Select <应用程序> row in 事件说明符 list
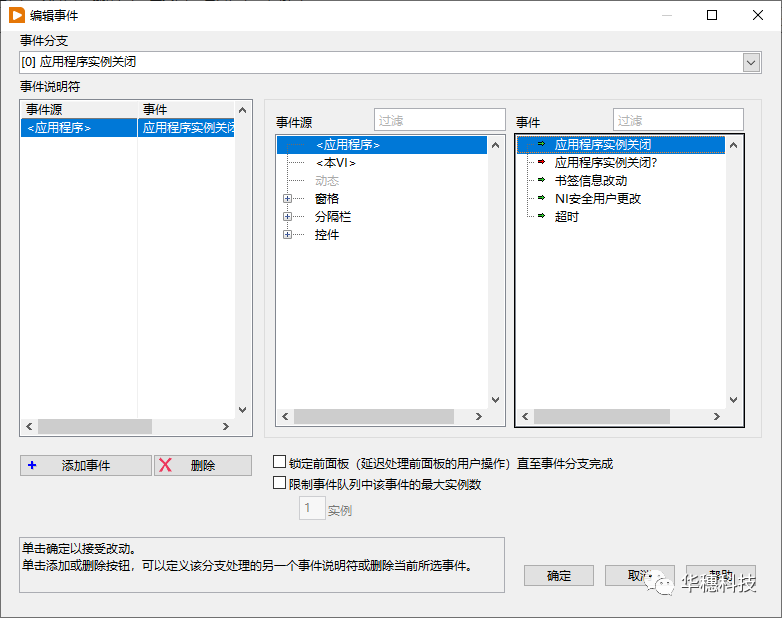The width and height of the screenshot is (782, 618). (x=79, y=128)
